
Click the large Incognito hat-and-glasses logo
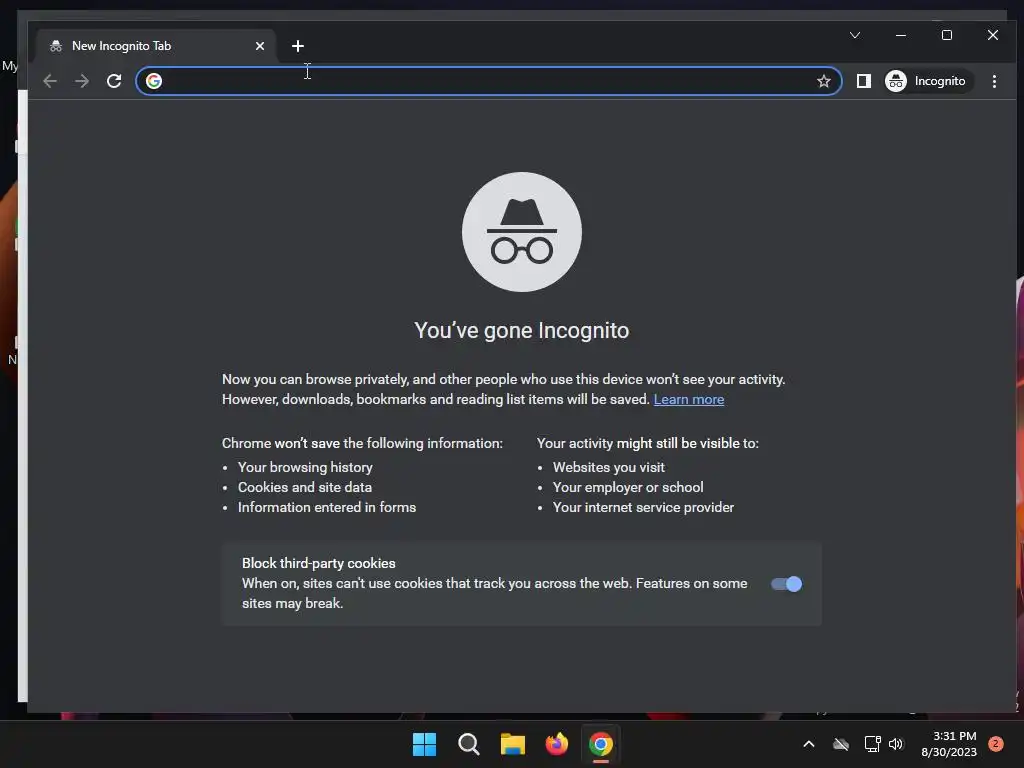click(x=522, y=232)
